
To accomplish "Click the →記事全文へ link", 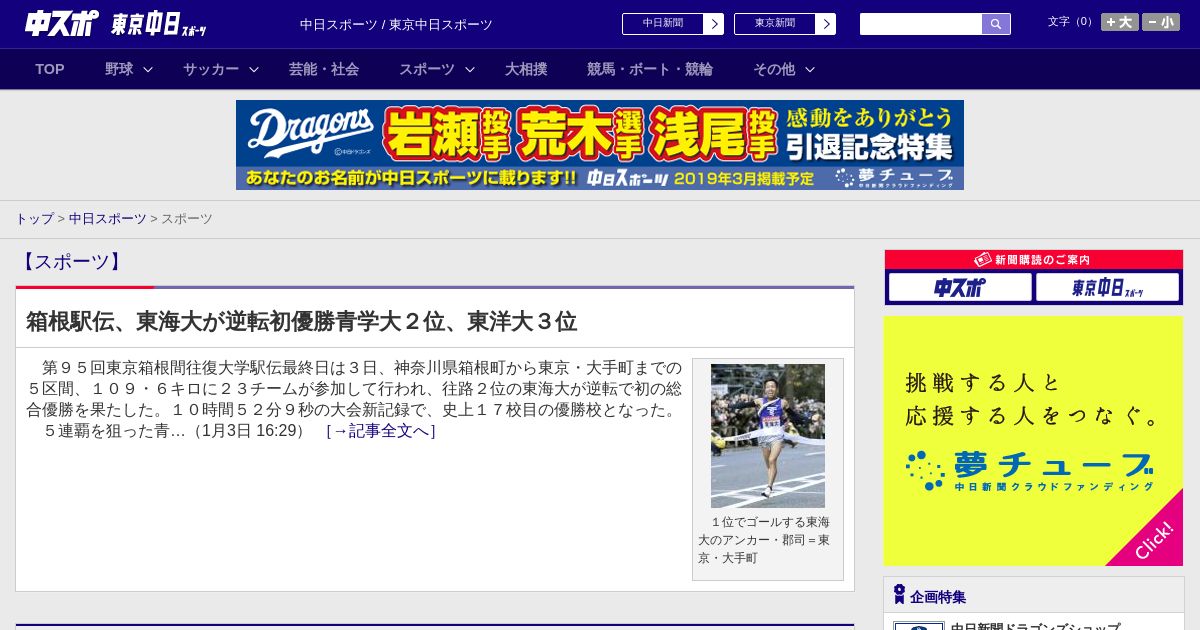I will coord(381,431).
